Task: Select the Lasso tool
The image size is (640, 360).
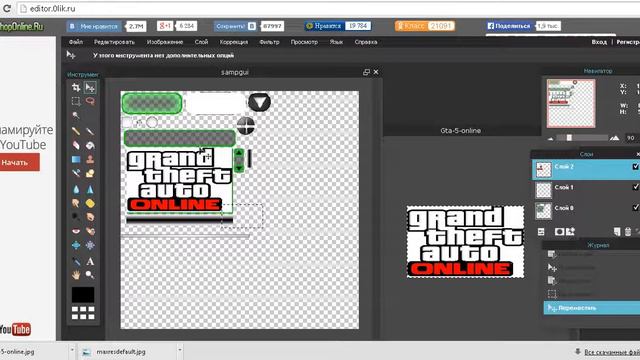Action: tap(90, 101)
